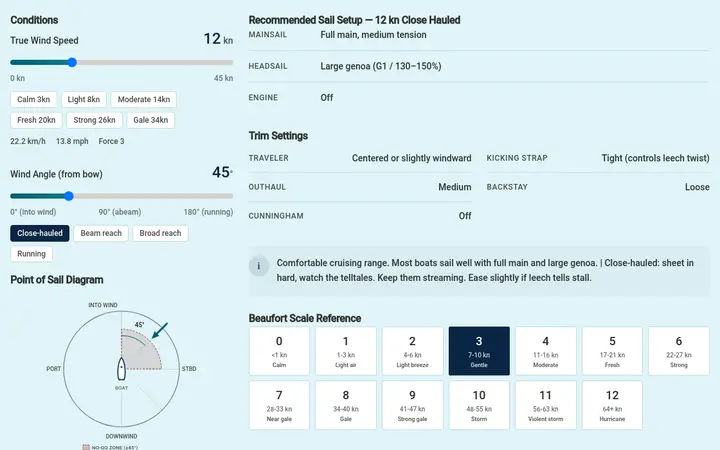The image size is (720, 450).
Task: Click the '45°' wind angle value
Action: coord(222,173)
